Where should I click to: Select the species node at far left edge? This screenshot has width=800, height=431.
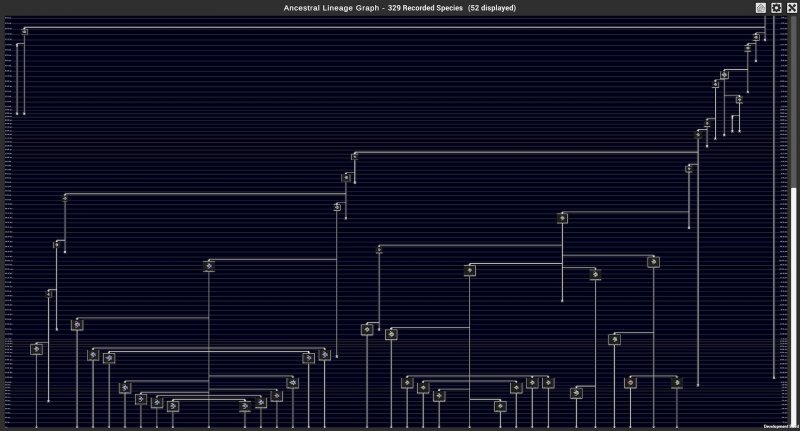37,349
